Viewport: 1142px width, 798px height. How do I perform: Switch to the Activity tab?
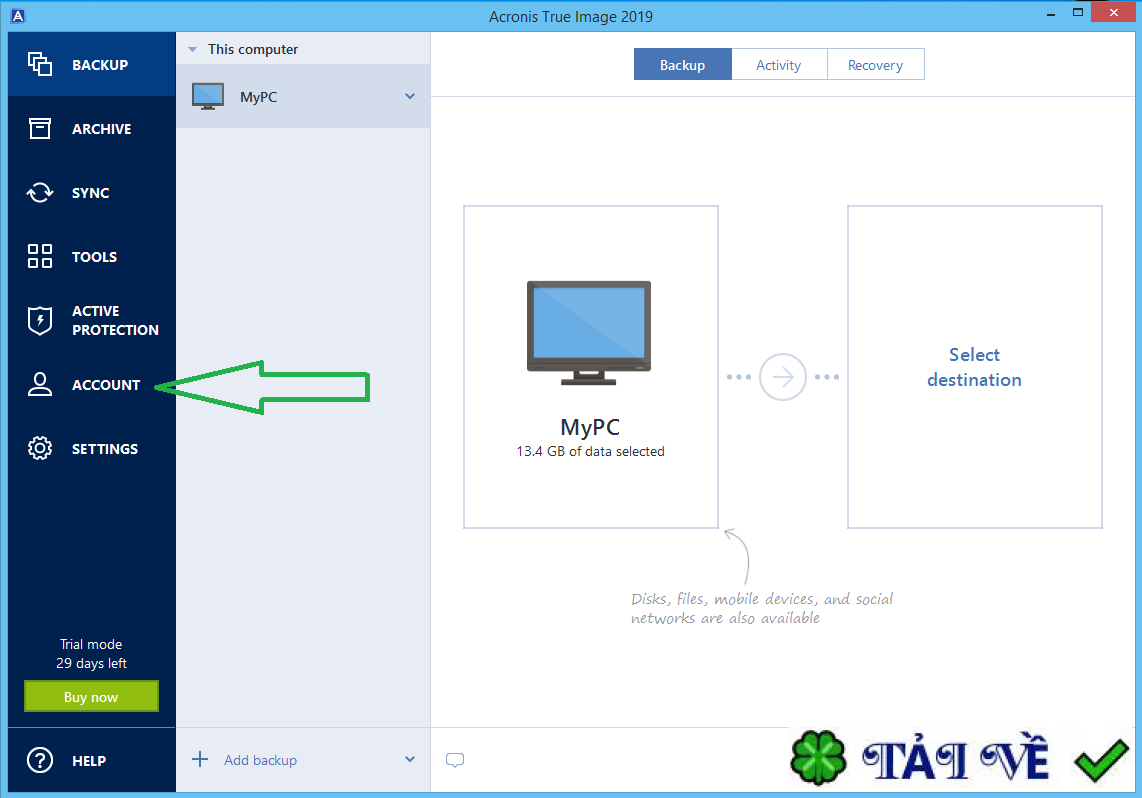pyautogui.click(x=779, y=63)
